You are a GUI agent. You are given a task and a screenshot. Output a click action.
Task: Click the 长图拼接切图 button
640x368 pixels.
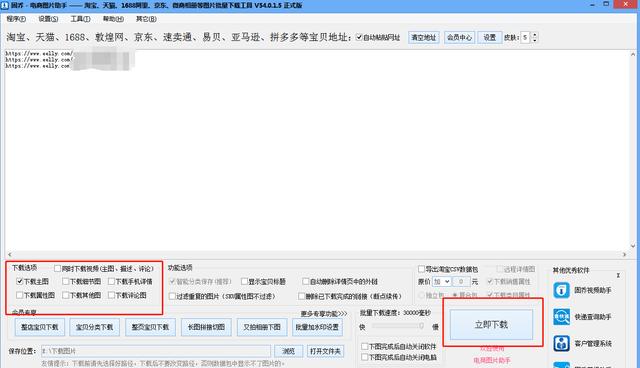pos(206,327)
